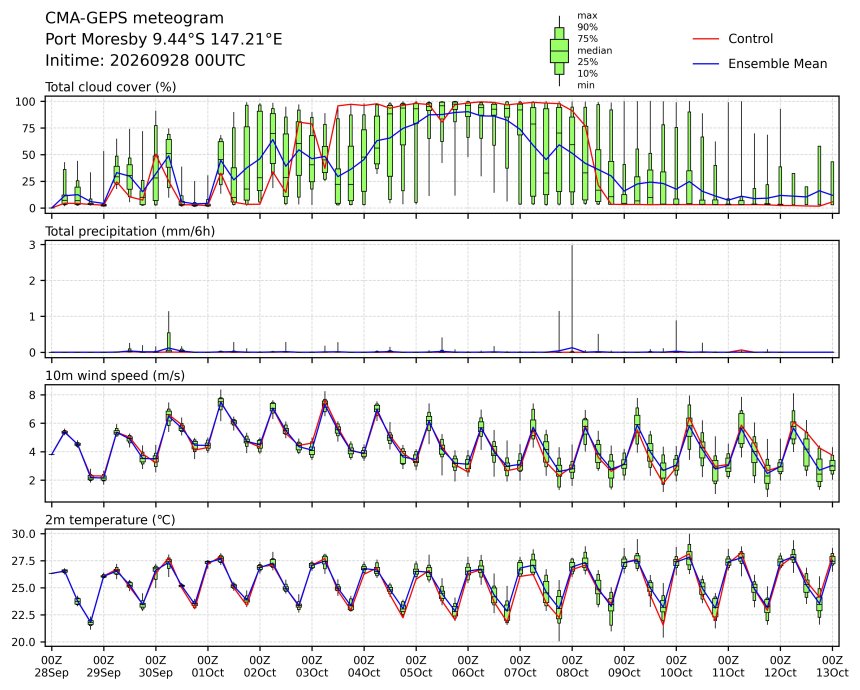Screen dimensions: 860x690
Task: Click the Total precipitation panel title
Action: click(130, 231)
